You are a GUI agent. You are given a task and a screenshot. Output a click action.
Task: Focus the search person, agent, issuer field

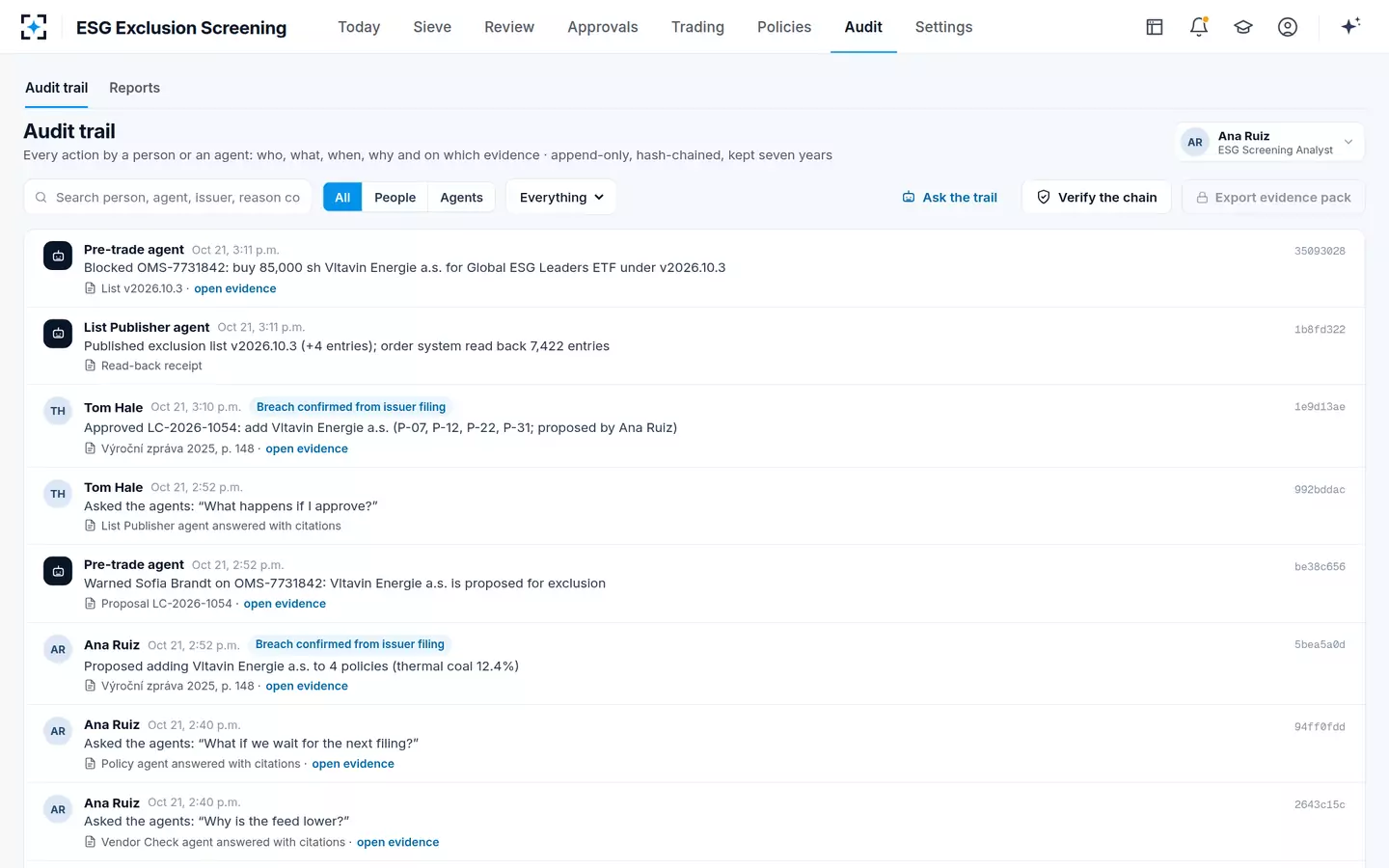coord(168,197)
